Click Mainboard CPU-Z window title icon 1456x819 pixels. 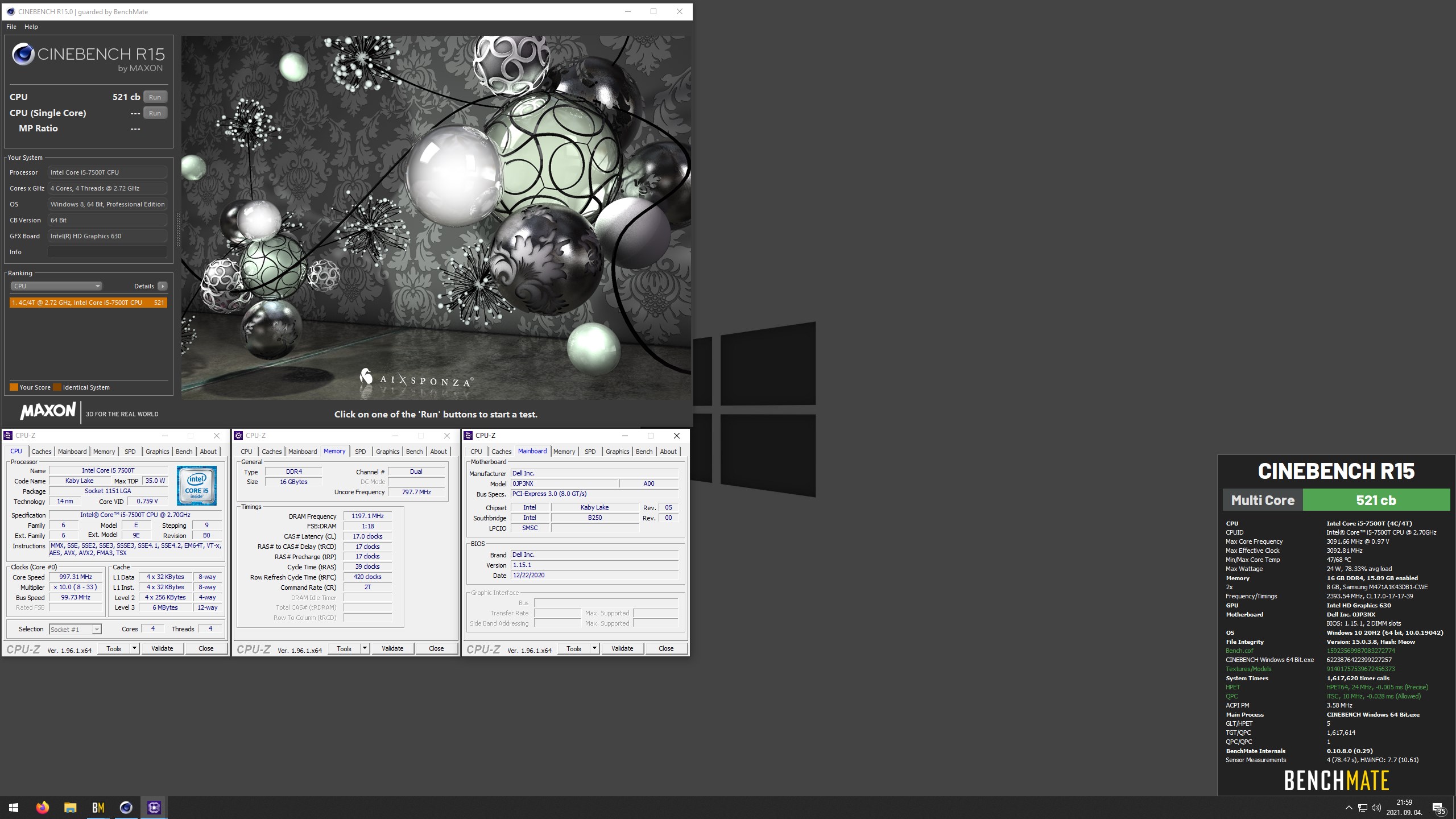coord(468,436)
